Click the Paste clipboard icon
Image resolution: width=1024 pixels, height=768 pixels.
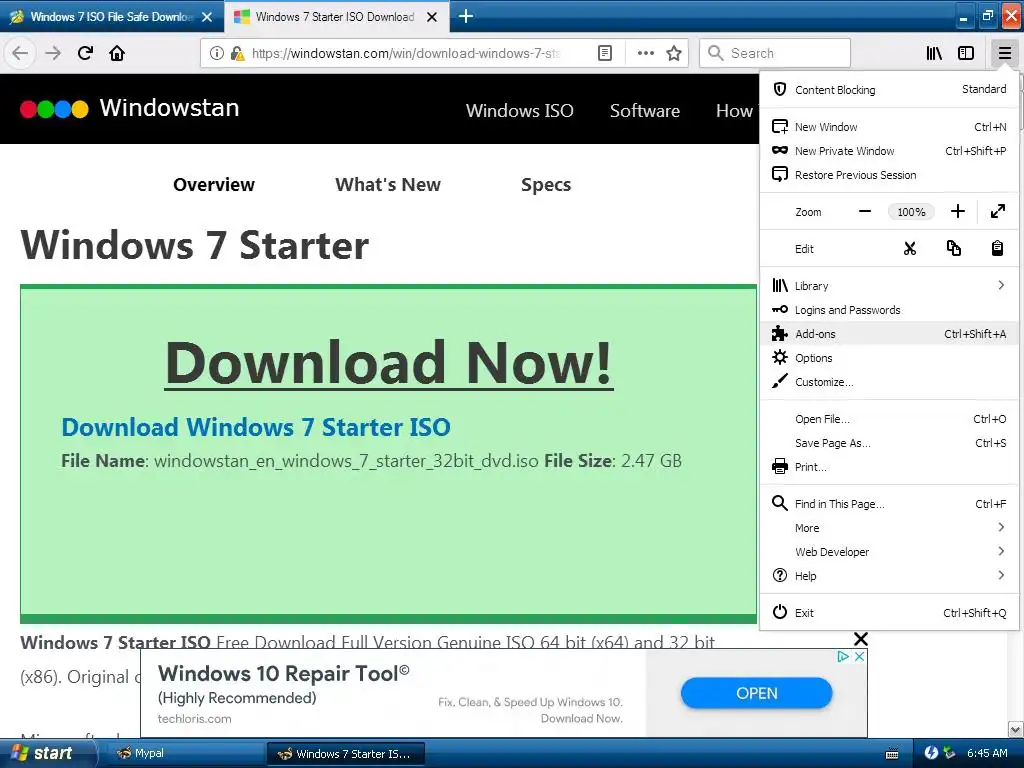pos(997,248)
